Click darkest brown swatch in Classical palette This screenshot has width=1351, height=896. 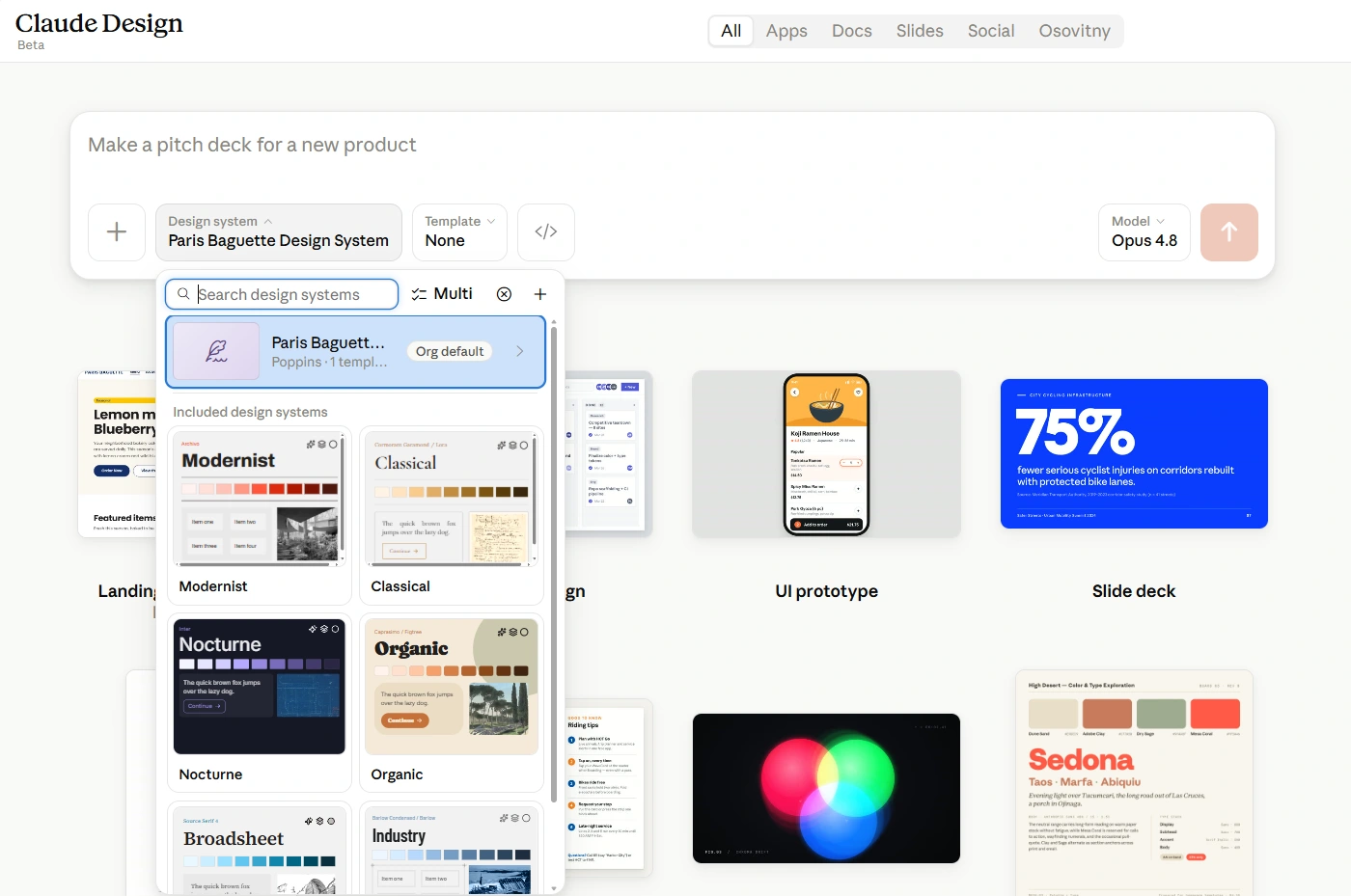pyautogui.click(x=521, y=492)
